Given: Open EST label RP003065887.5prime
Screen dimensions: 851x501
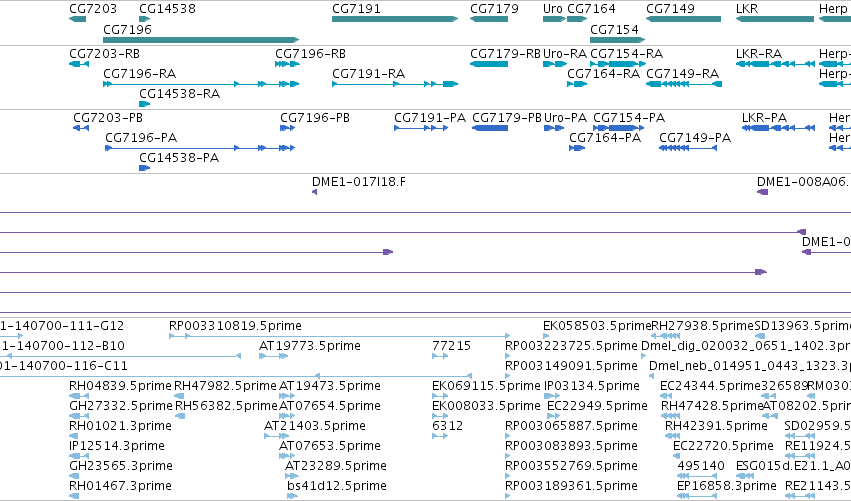Looking at the screenshot, I should tap(571, 426).
